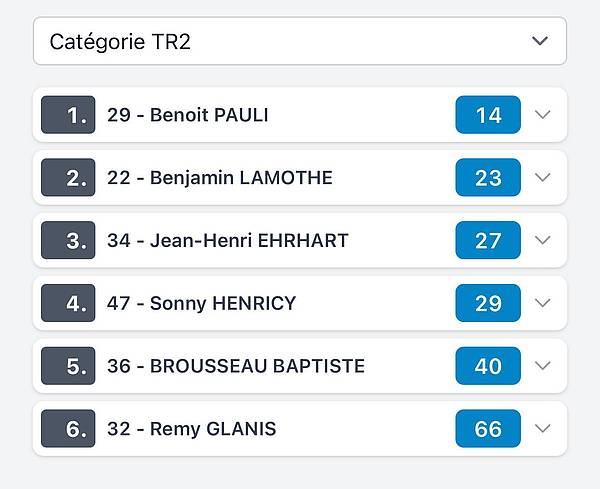Click the rank 6 position badge
Image resolution: width=600 pixels, height=489 pixels.
tap(68, 429)
